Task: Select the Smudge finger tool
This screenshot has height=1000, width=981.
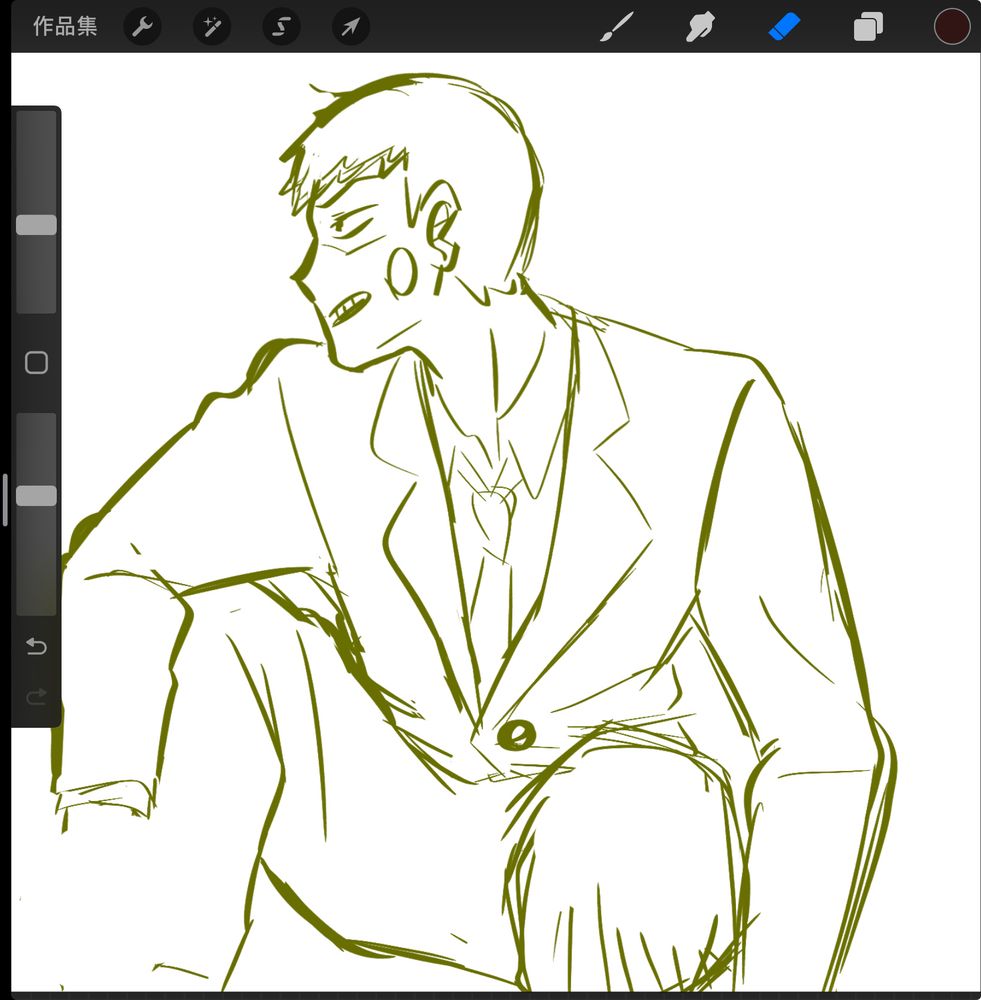Action: pos(700,27)
